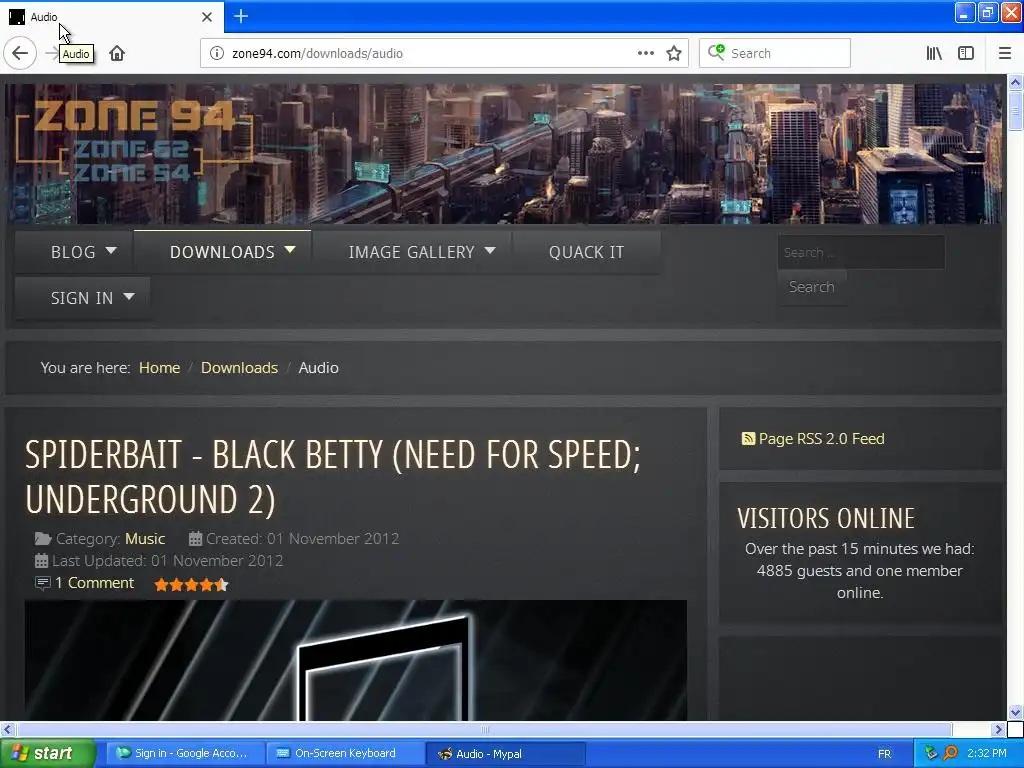The width and height of the screenshot is (1024, 768).
Task: Click the first system tray icon
Action: (931, 754)
